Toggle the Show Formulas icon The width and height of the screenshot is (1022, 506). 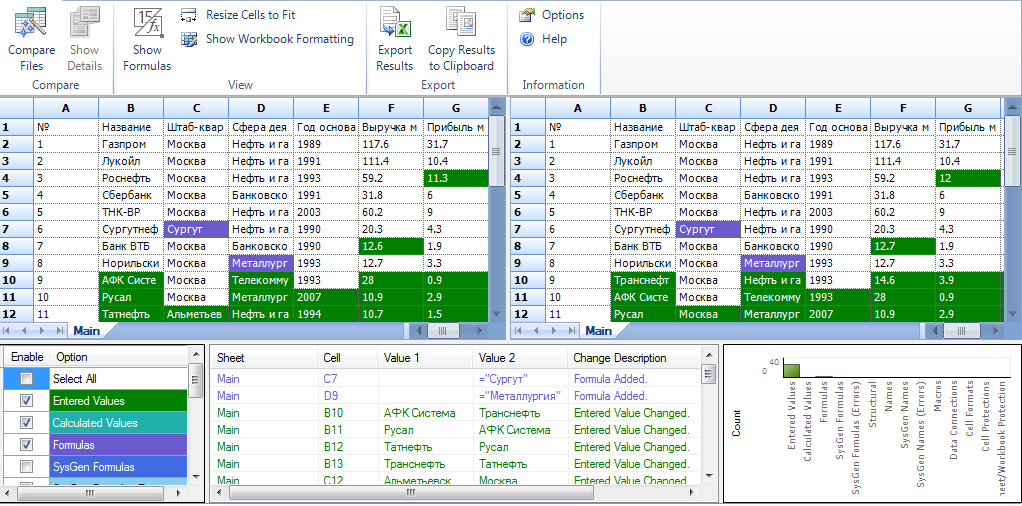pos(147,22)
